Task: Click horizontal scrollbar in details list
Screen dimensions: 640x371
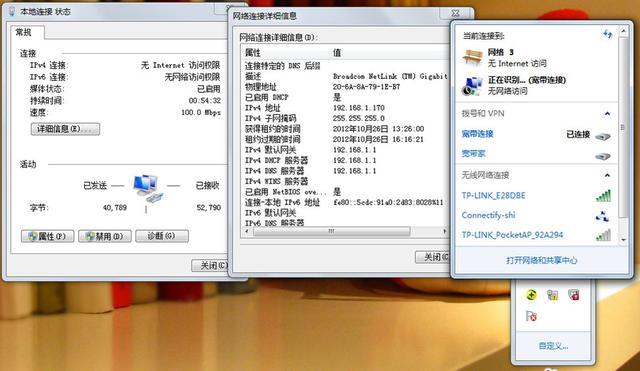Action: [x=331, y=231]
